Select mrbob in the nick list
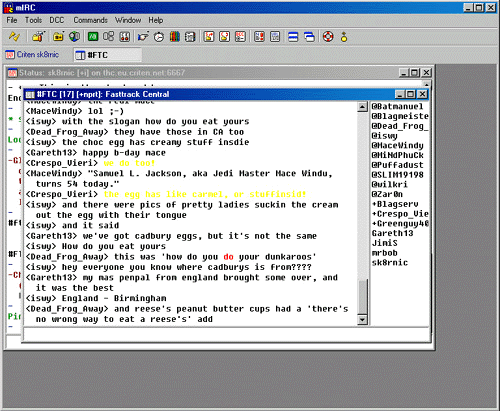 pos(385,253)
